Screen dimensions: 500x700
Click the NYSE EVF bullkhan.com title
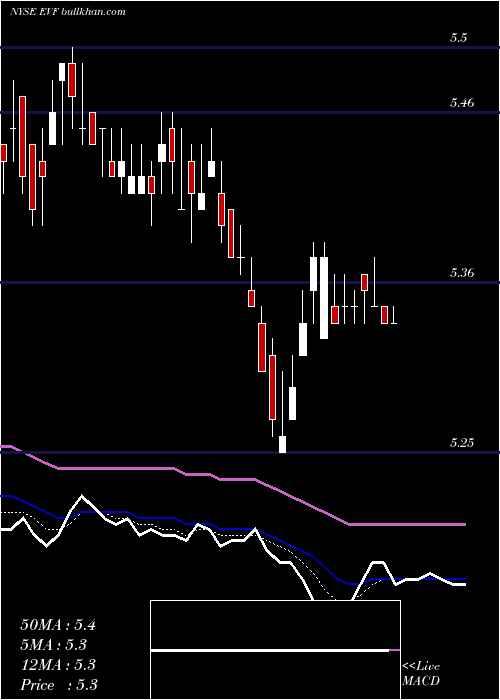point(67,12)
